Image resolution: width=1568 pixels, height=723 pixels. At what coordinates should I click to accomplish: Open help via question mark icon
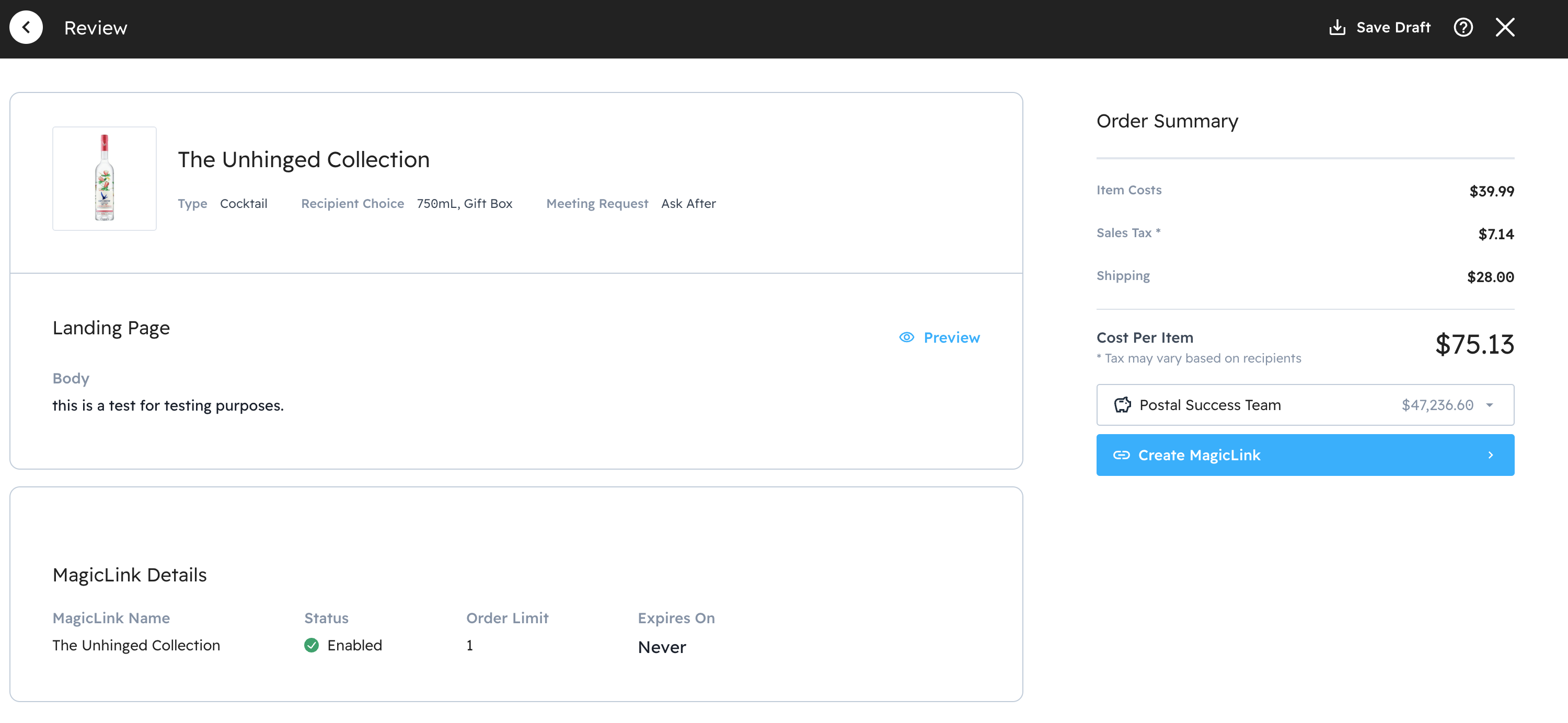(x=1463, y=27)
